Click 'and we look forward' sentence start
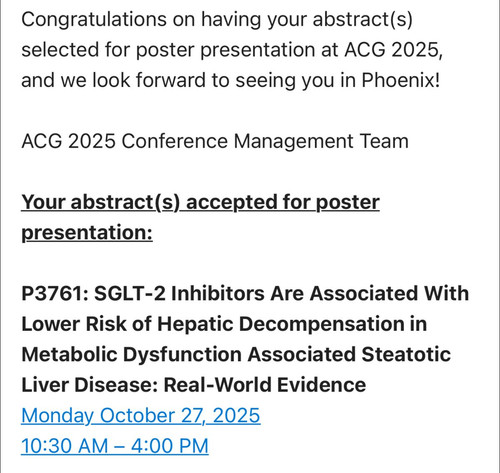 (114, 80)
